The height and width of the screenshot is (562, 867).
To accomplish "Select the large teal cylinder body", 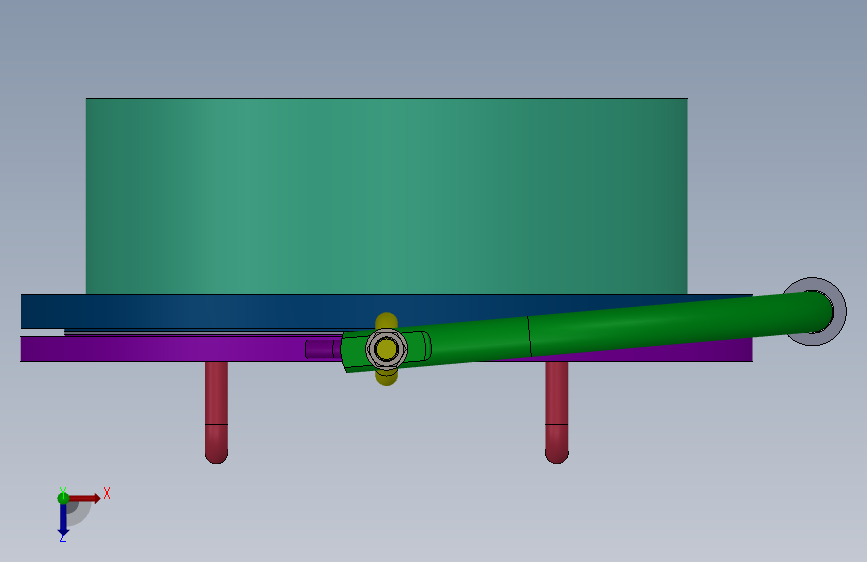I will coord(387,196).
